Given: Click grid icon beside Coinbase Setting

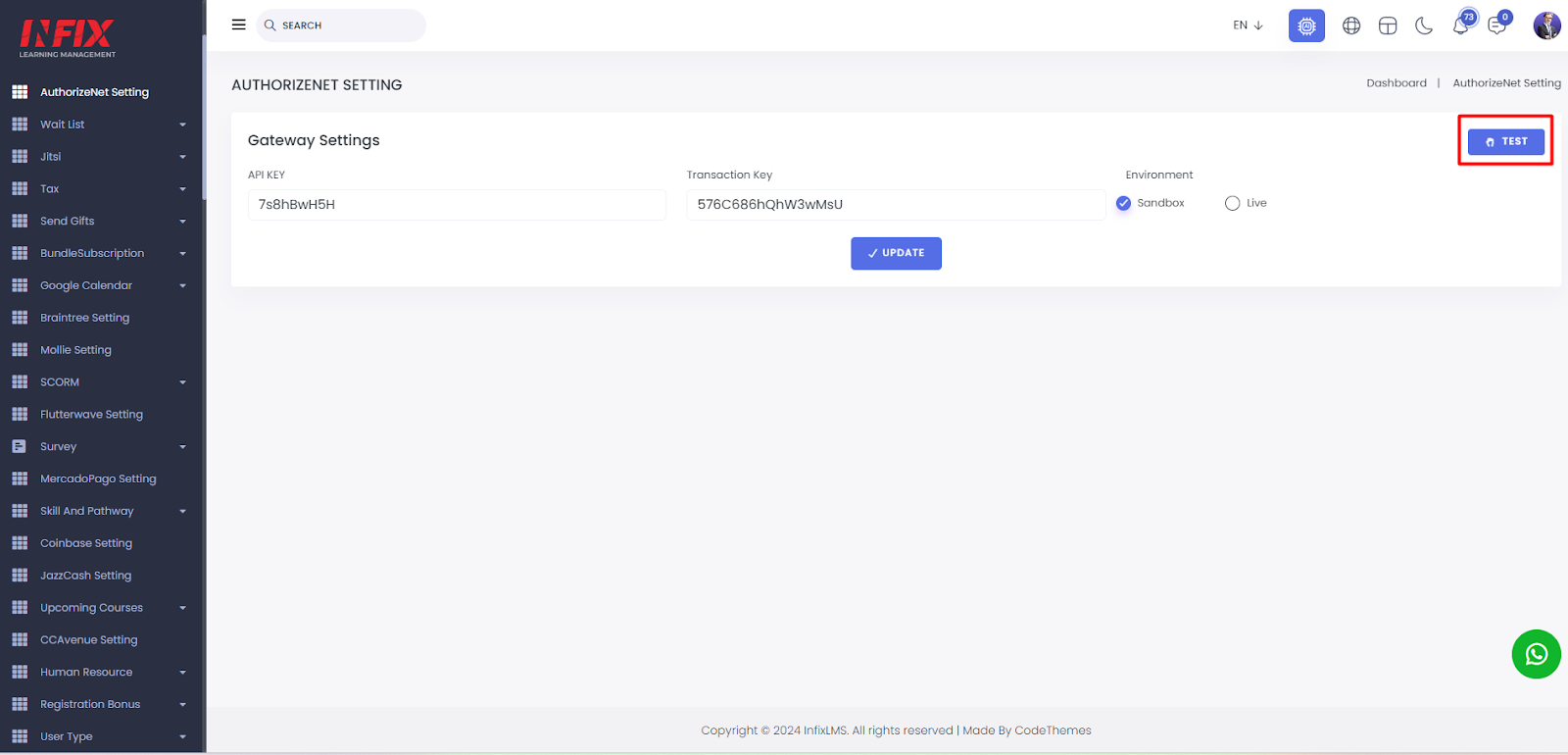Looking at the screenshot, I should tap(20, 543).
